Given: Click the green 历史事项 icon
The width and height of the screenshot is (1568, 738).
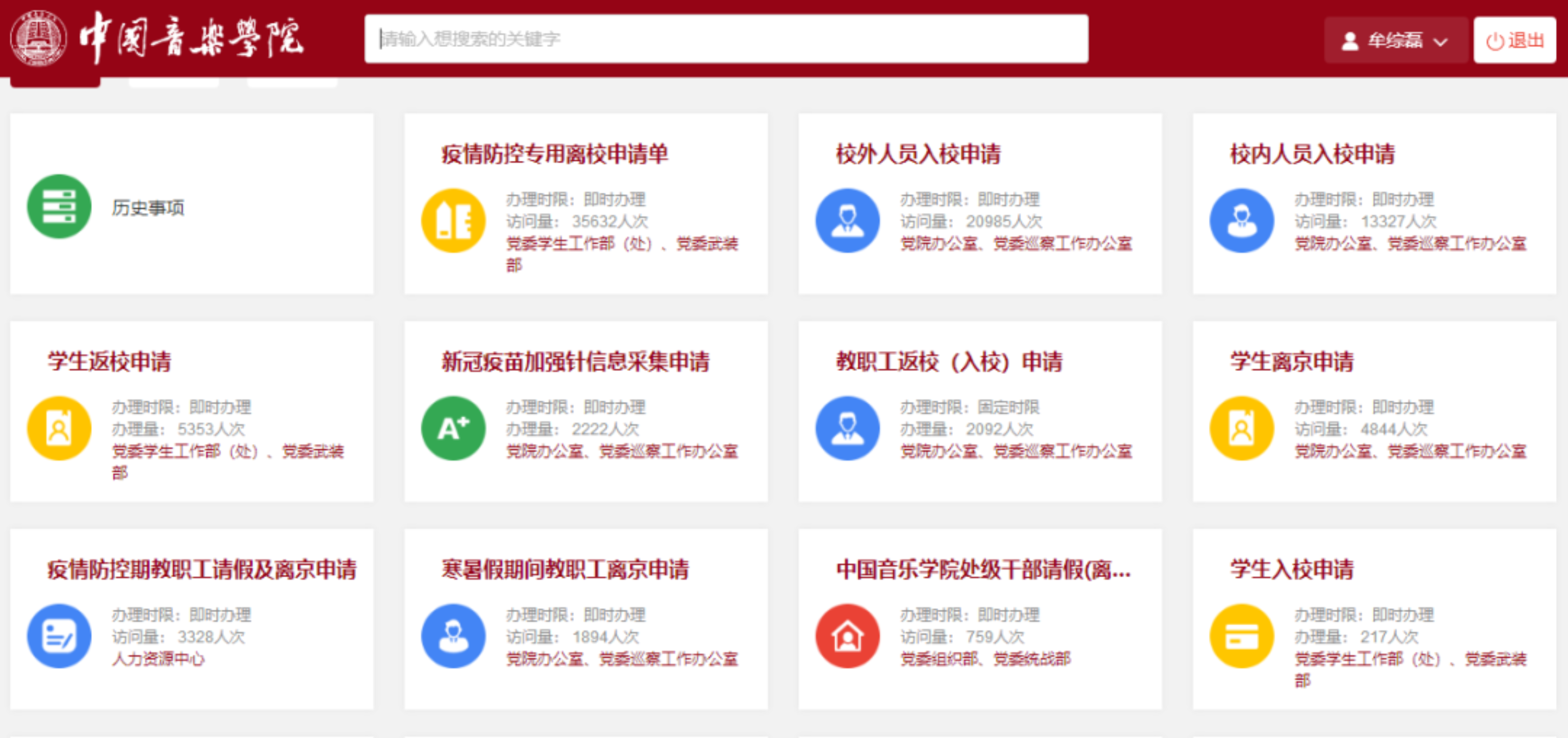Looking at the screenshot, I should (59, 206).
